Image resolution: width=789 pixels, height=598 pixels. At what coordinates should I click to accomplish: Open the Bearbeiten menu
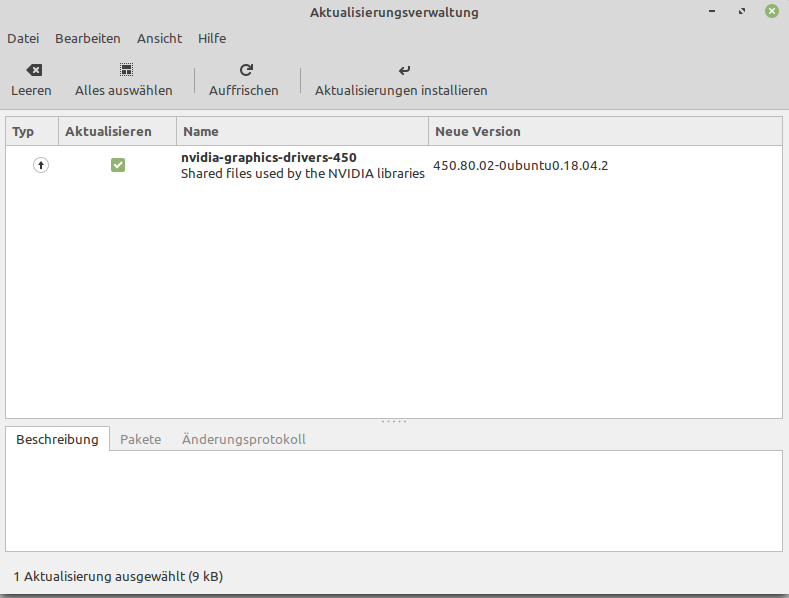[88, 39]
